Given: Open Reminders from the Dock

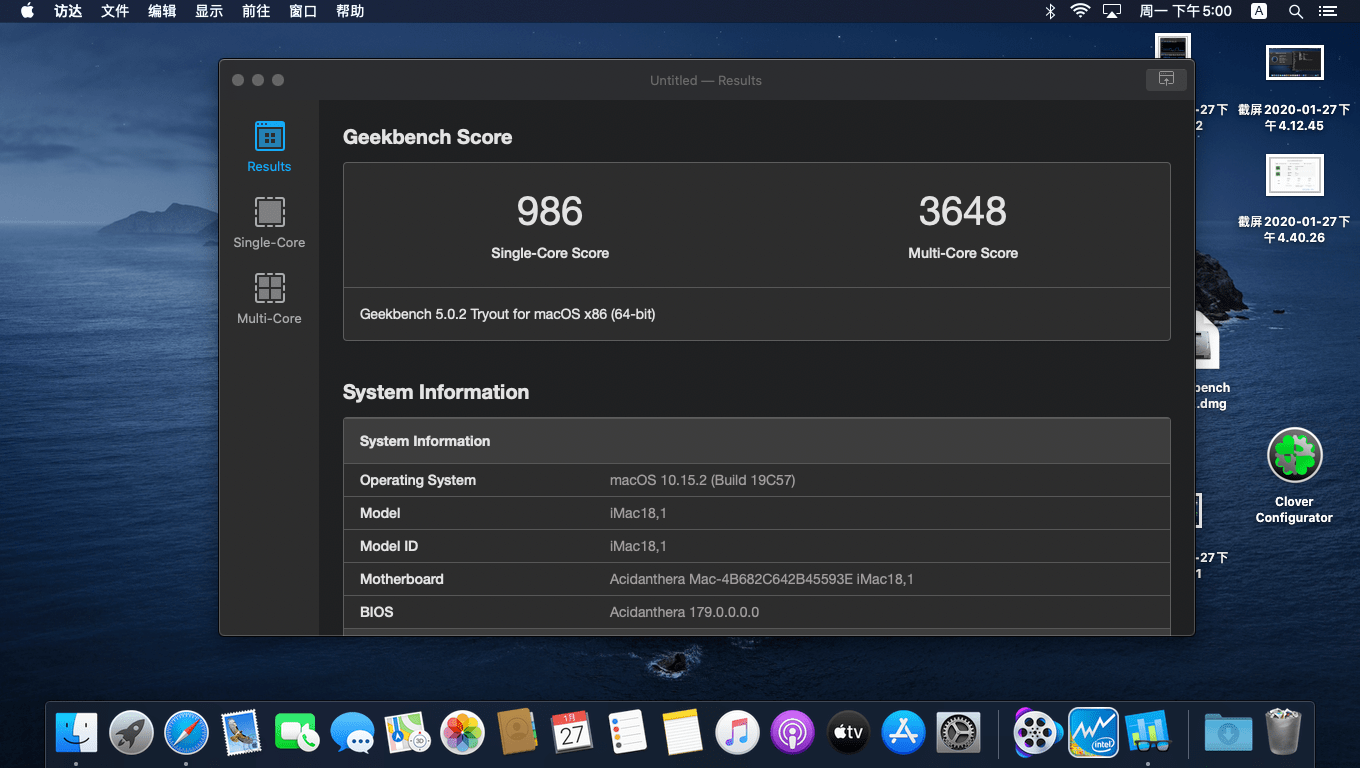Looking at the screenshot, I should tap(628, 733).
